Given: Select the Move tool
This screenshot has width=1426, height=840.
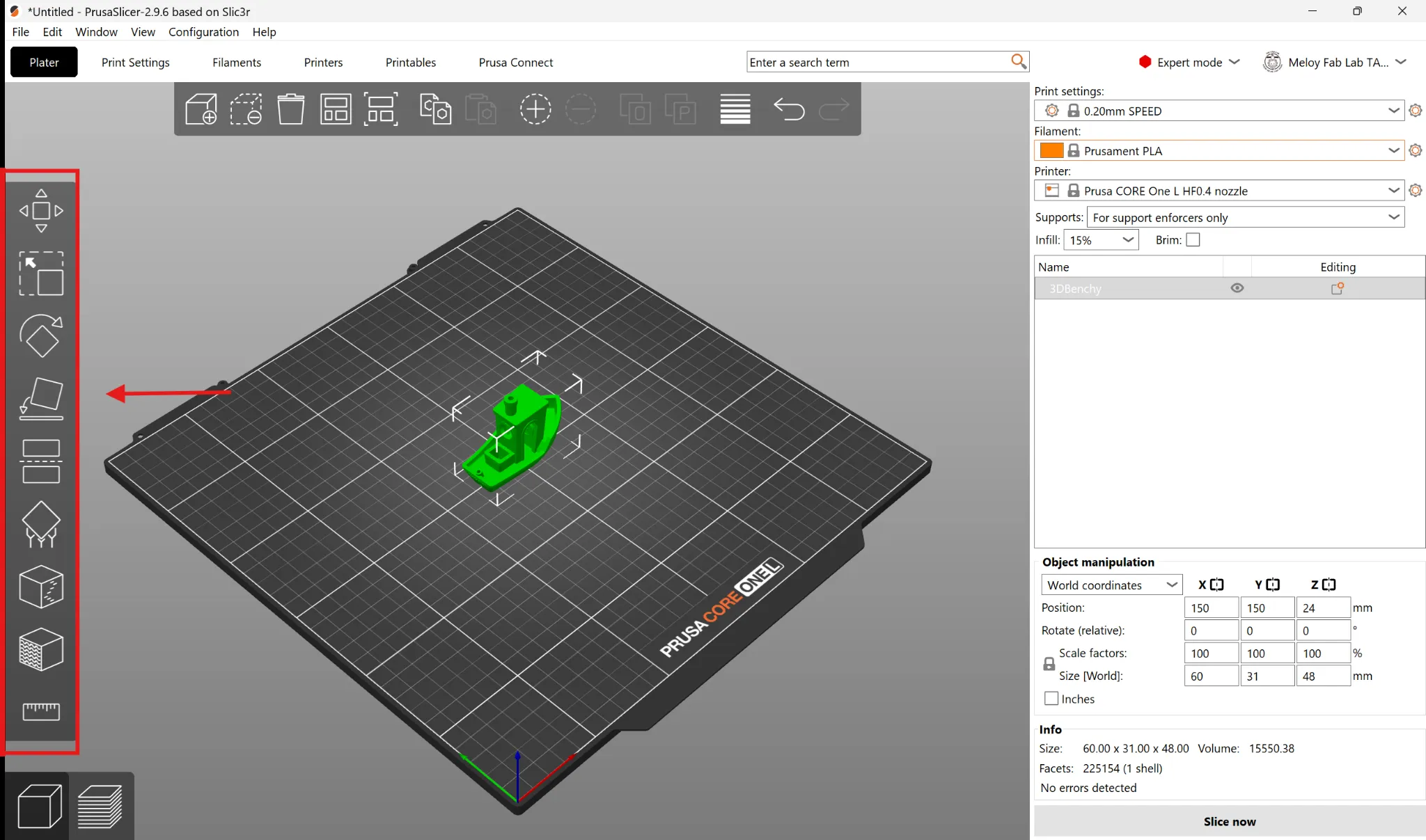Looking at the screenshot, I should coord(41,210).
